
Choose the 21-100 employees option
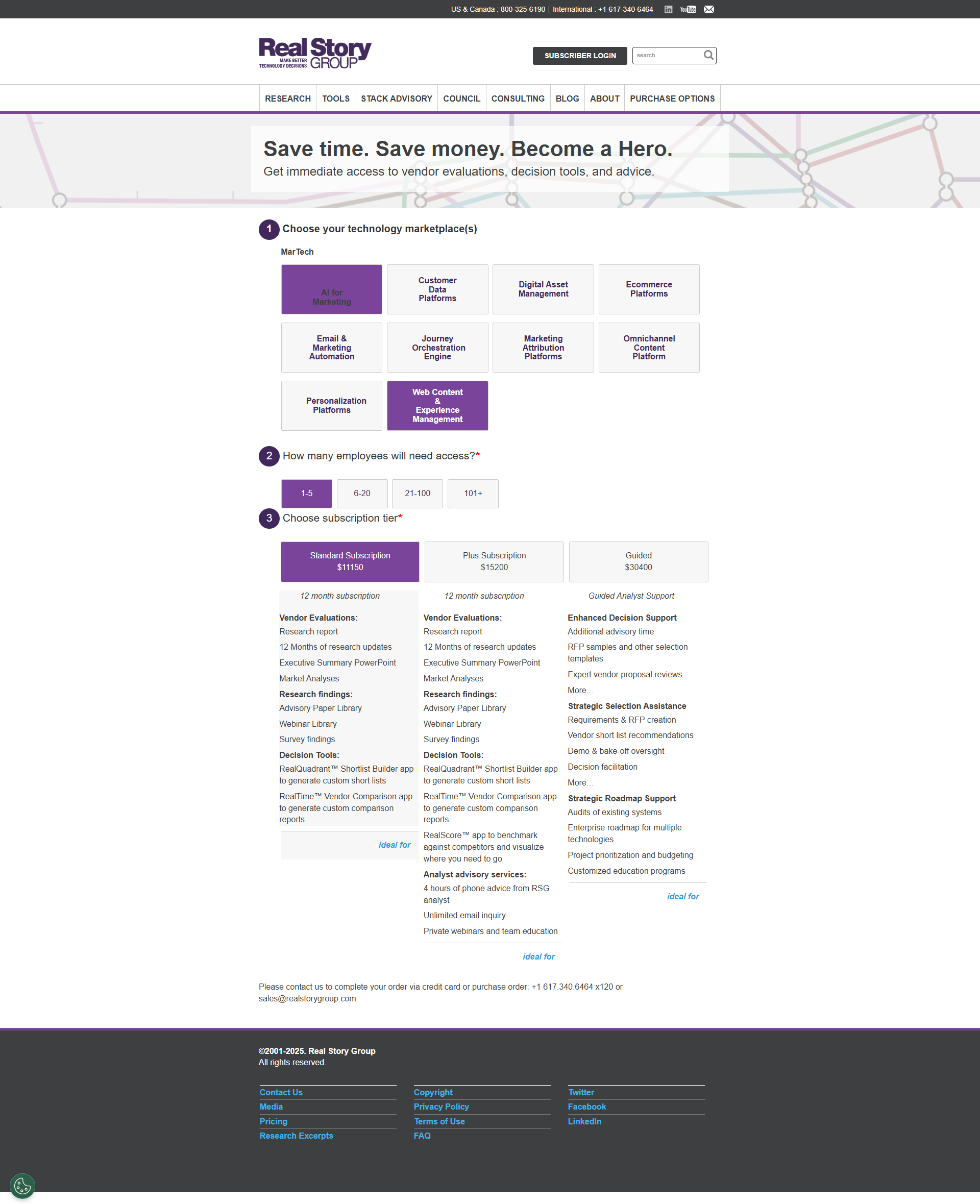click(x=417, y=494)
